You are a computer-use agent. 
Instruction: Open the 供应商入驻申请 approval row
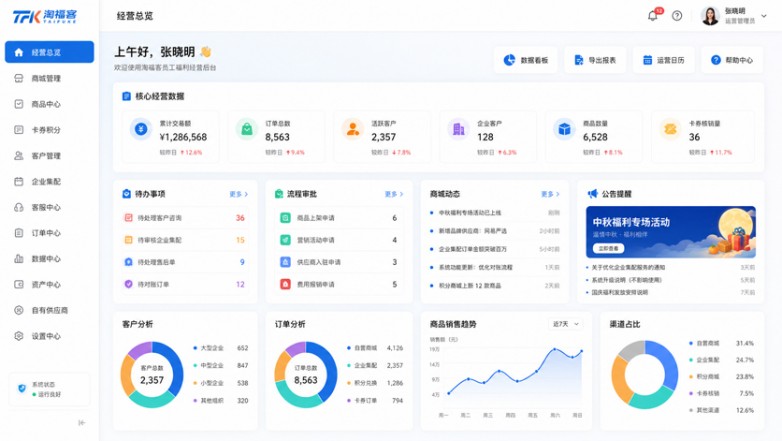(339, 262)
